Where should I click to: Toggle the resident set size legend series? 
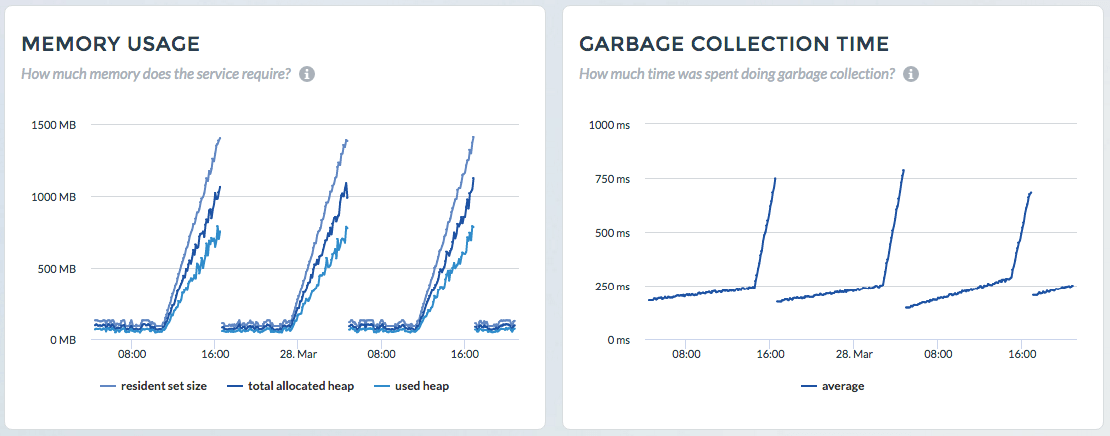click(x=164, y=386)
